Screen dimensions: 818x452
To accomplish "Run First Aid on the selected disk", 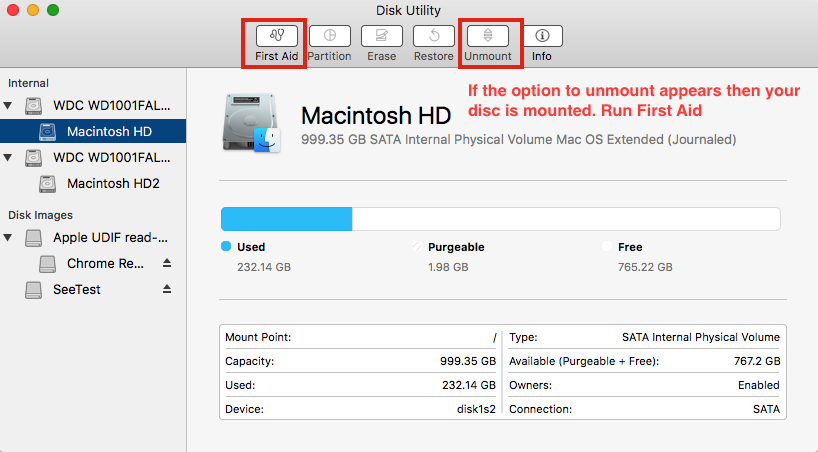I will (x=276, y=36).
